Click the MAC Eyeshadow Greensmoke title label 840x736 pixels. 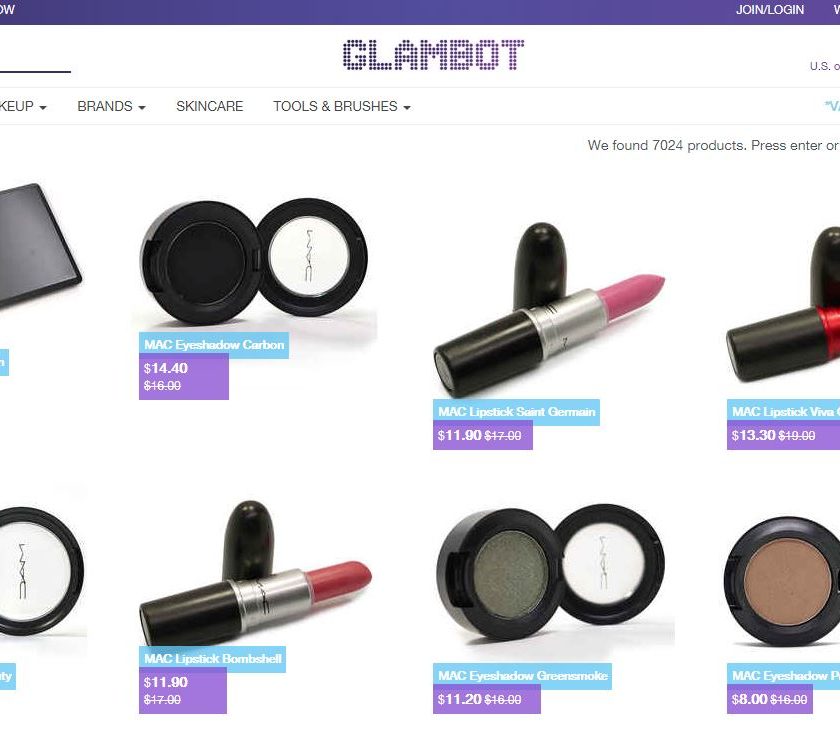coord(522,676)
